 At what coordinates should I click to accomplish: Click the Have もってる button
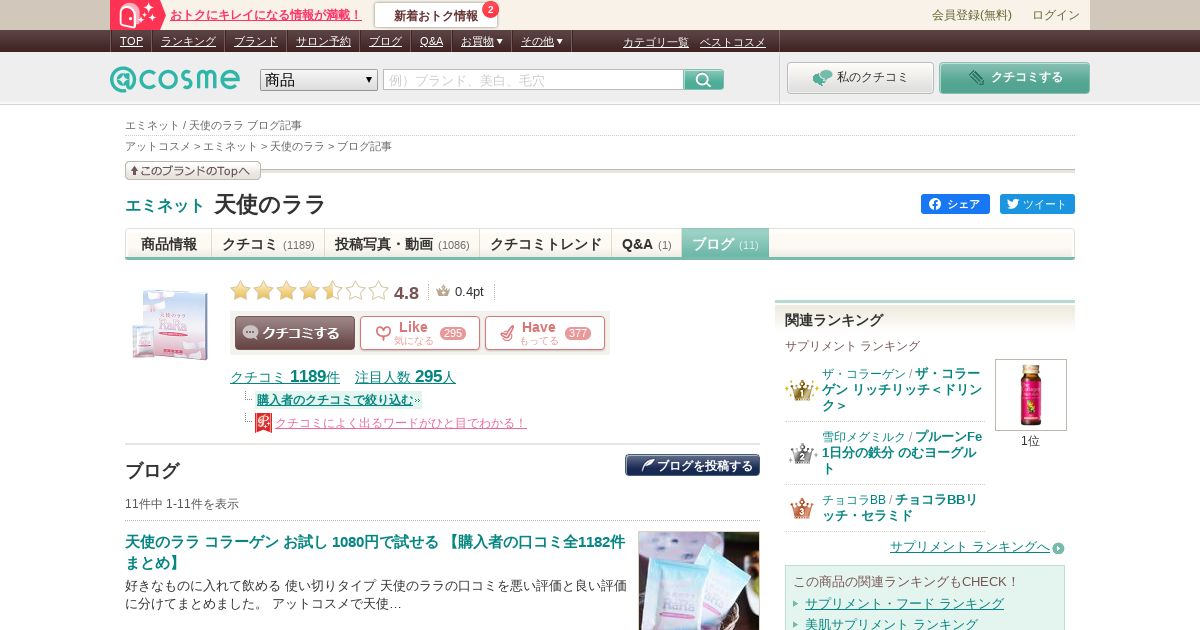click(545, 333)
